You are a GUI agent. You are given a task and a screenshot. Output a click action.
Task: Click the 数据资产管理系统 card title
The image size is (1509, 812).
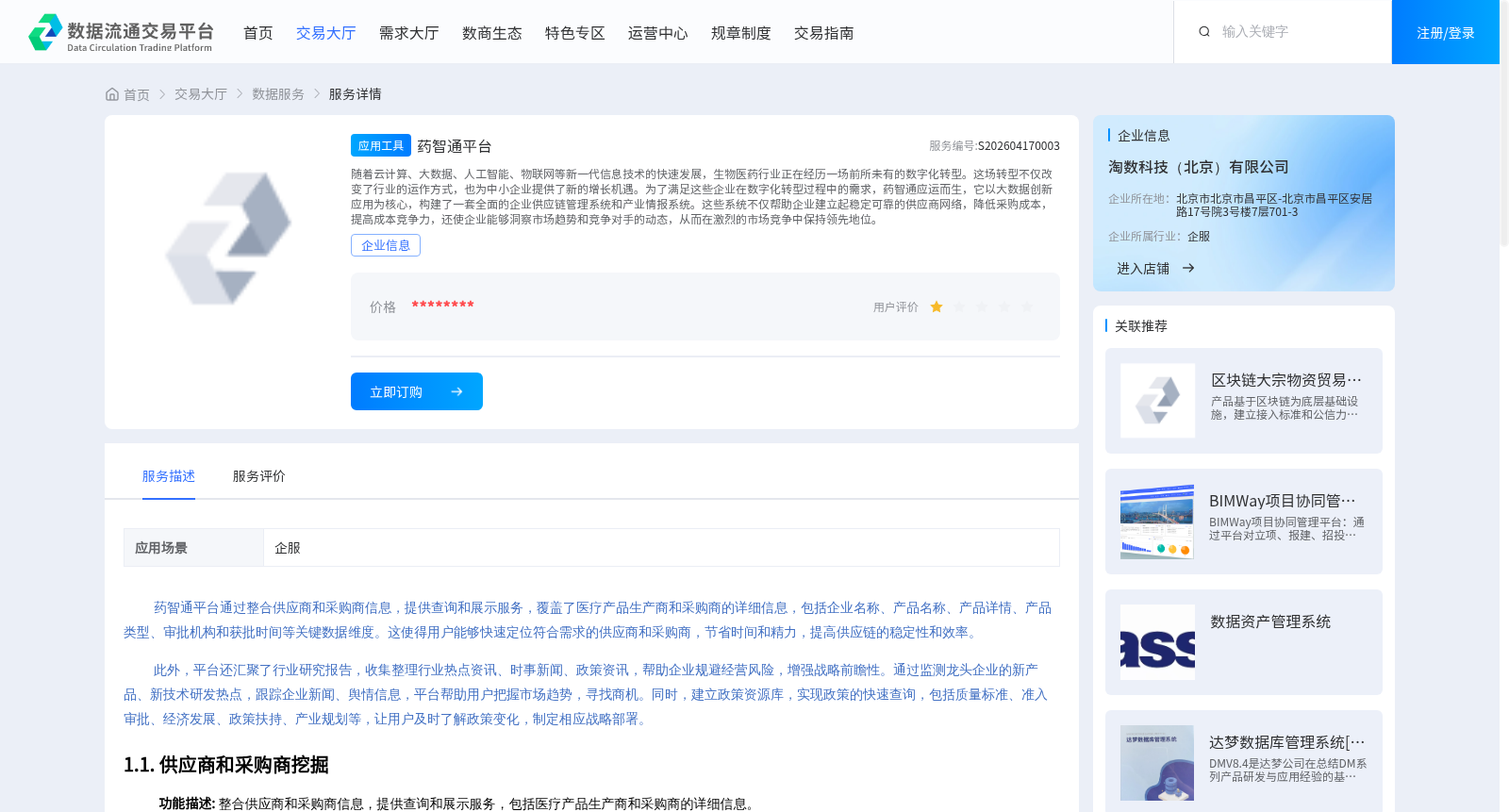tap(1270, 621)
